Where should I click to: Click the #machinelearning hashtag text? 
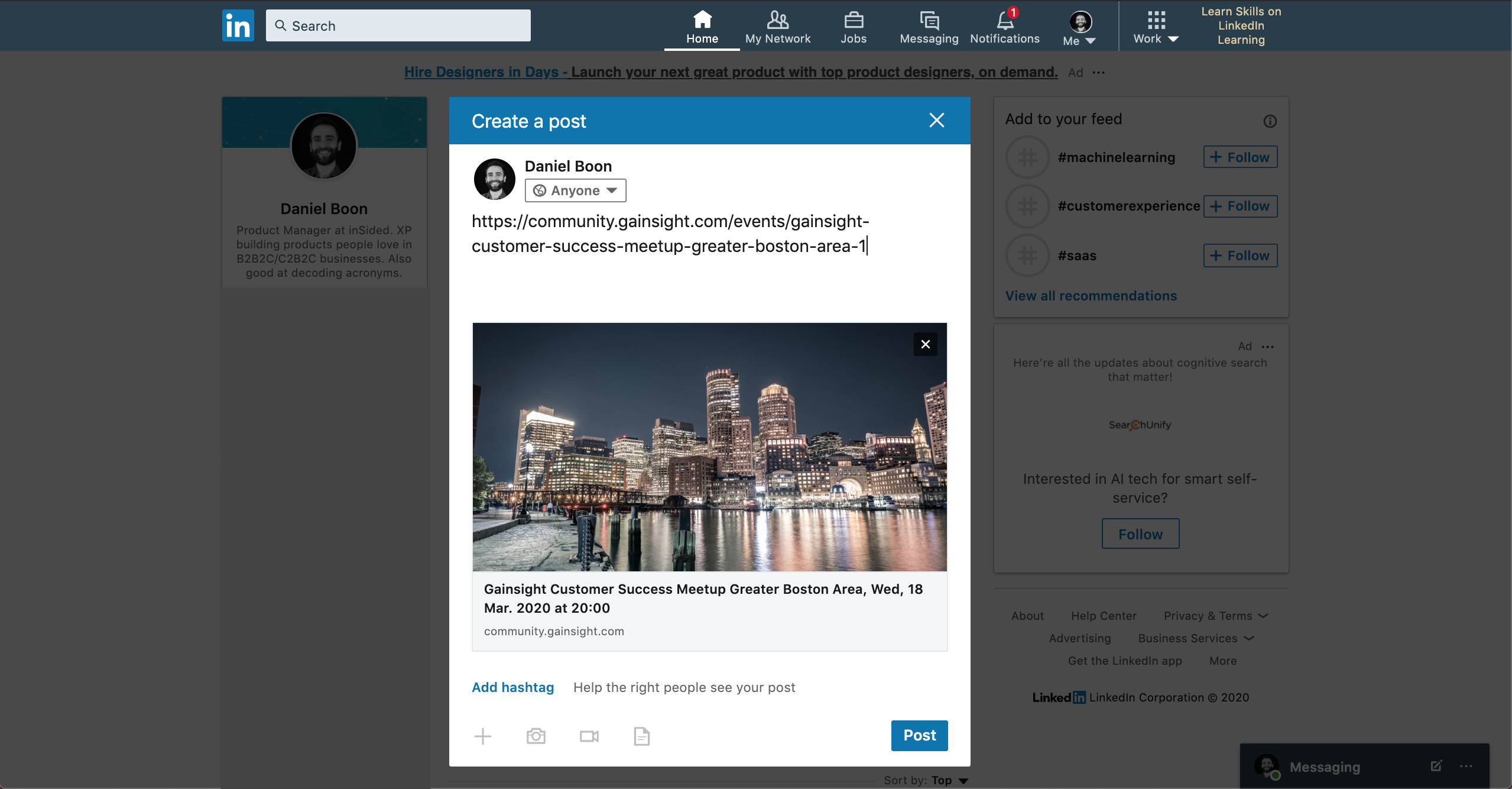click(x=1116, y=157)
